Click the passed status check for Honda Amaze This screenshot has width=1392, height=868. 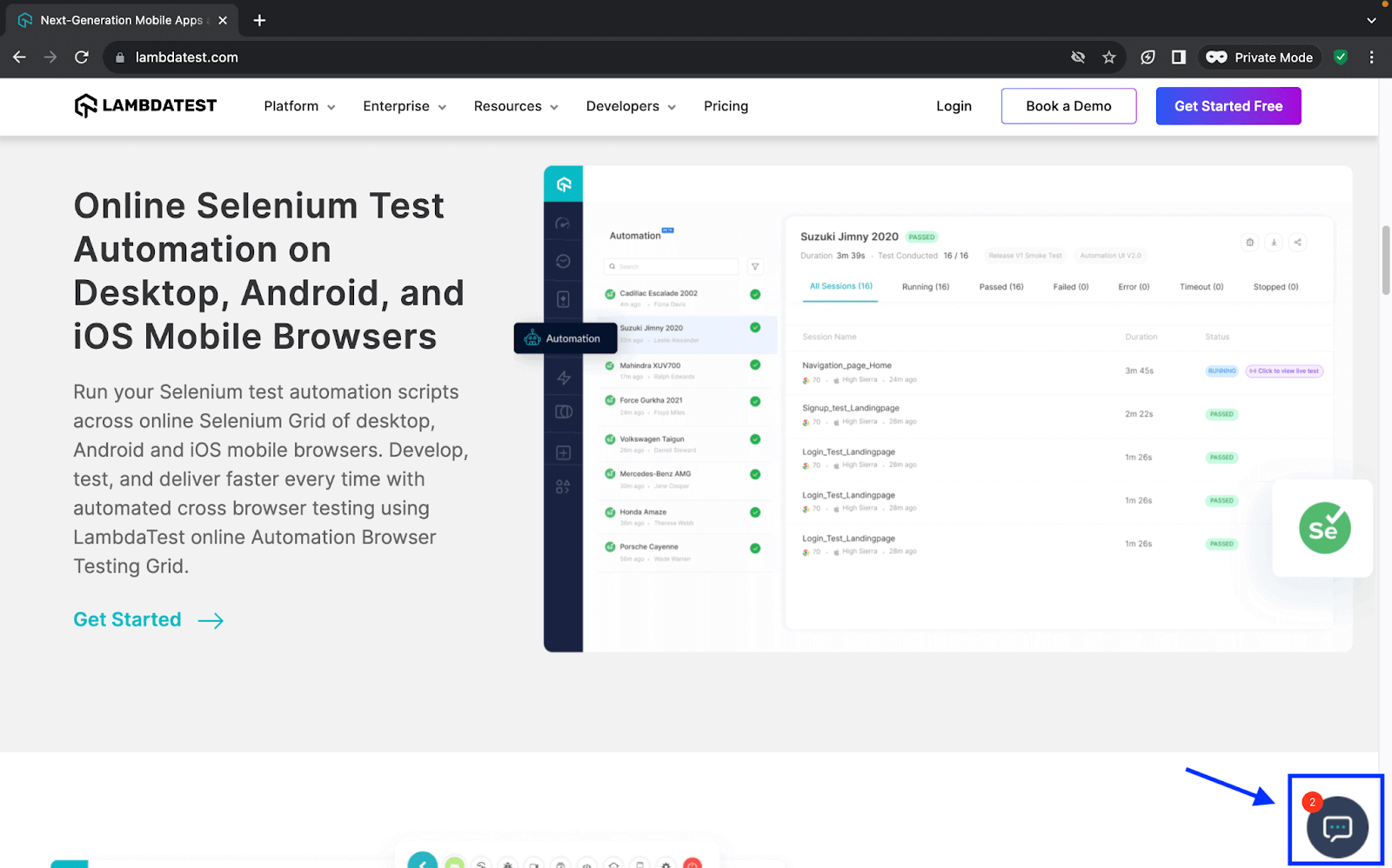point(755,512)
